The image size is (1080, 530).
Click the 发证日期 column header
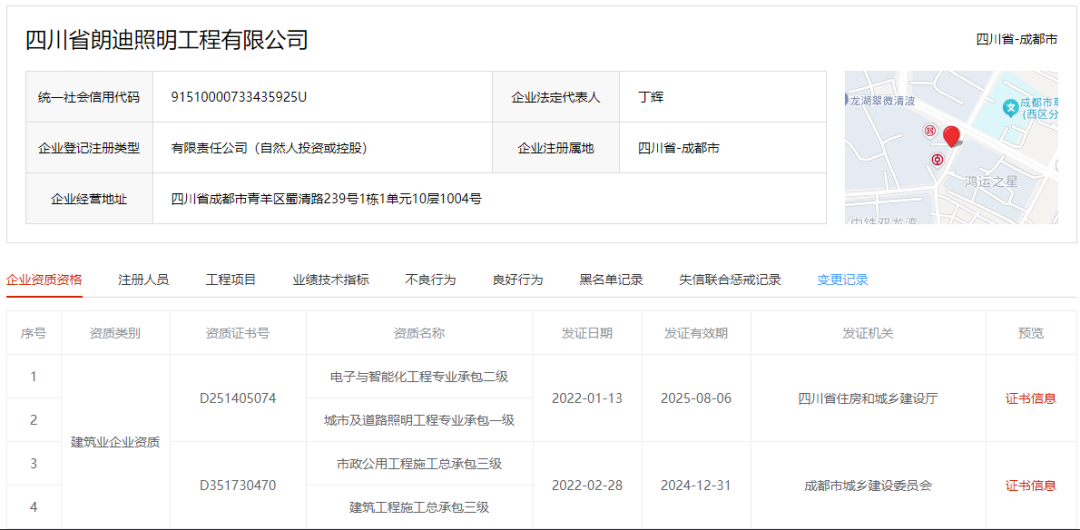click(x=587, y=333)
